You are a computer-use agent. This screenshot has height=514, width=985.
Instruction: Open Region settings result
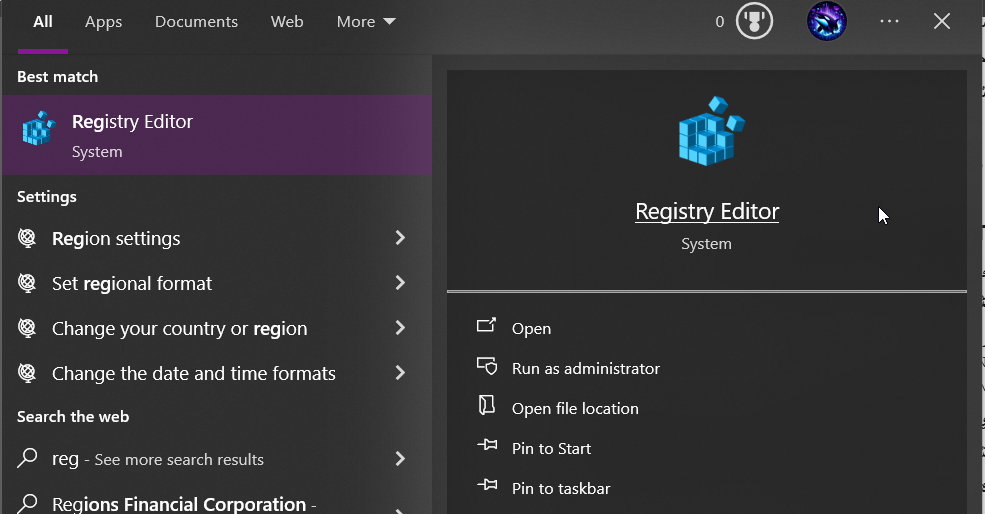pyautogui.click(x=217, y=238)
